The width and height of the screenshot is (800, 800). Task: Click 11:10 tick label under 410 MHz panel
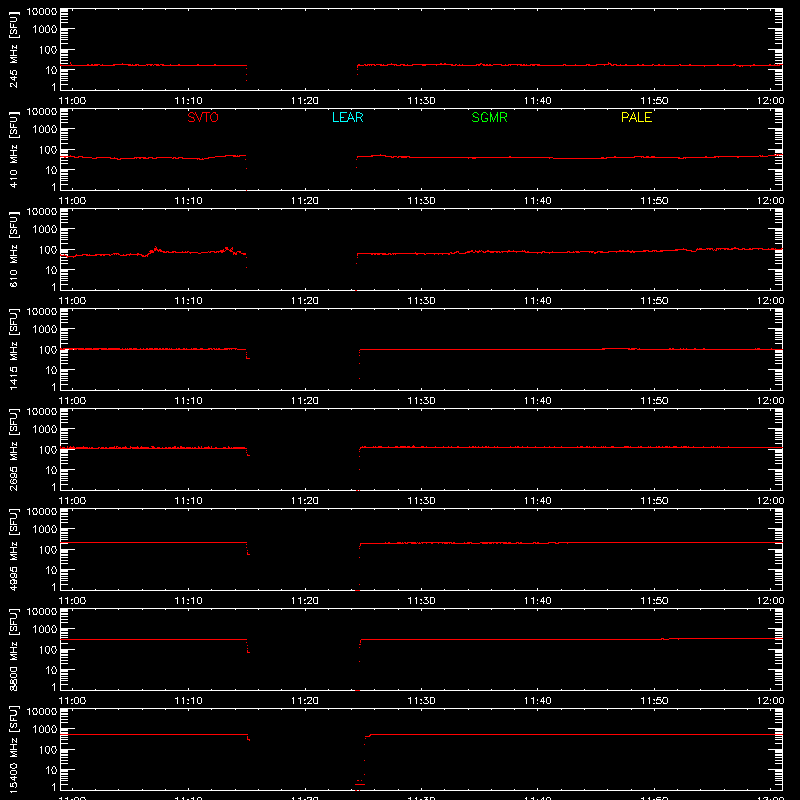[189, 201]
